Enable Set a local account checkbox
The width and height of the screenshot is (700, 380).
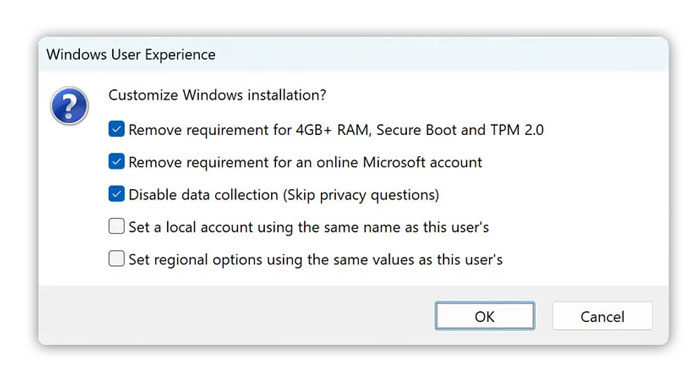point(116,226)
